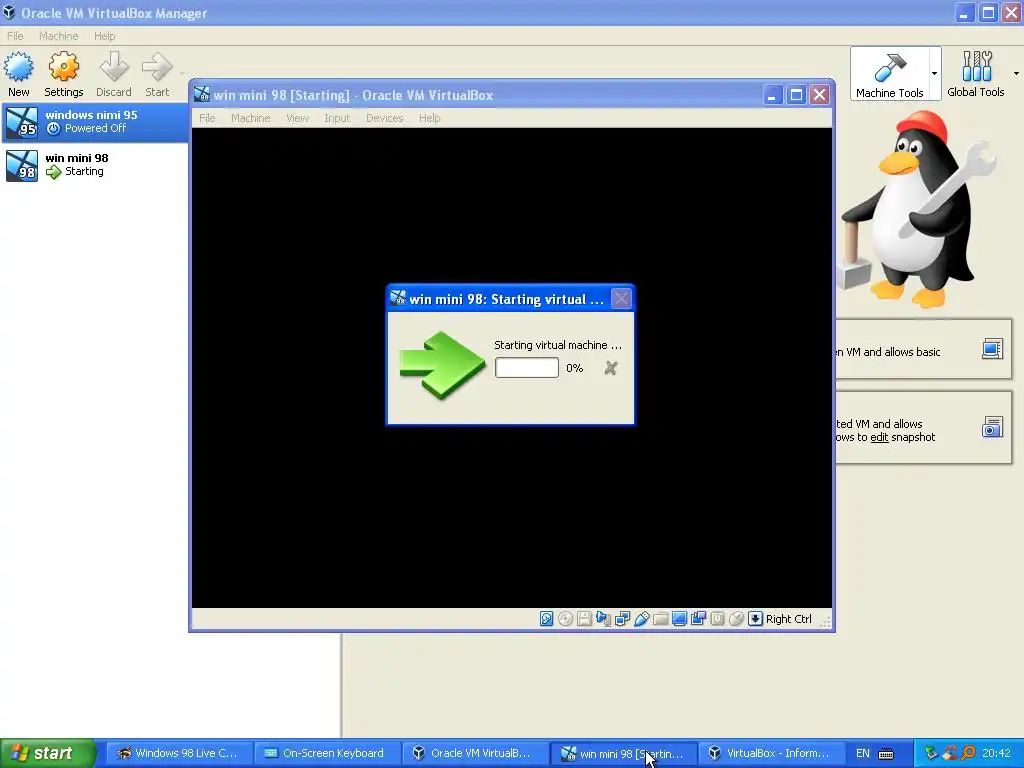
Task: Open the View menu in VM window
Action: tap(297, 118)
